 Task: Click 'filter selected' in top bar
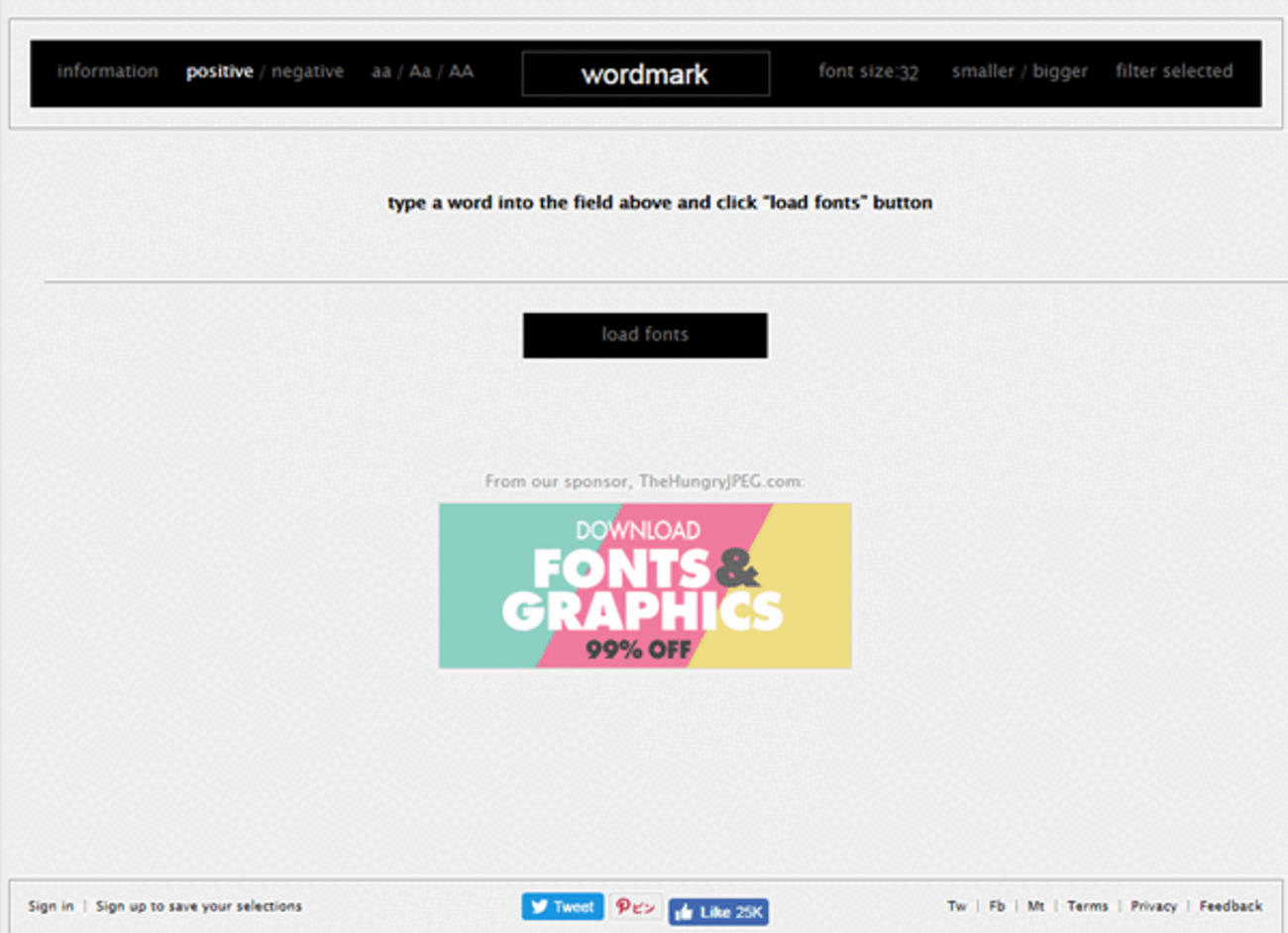[1174, 71]
